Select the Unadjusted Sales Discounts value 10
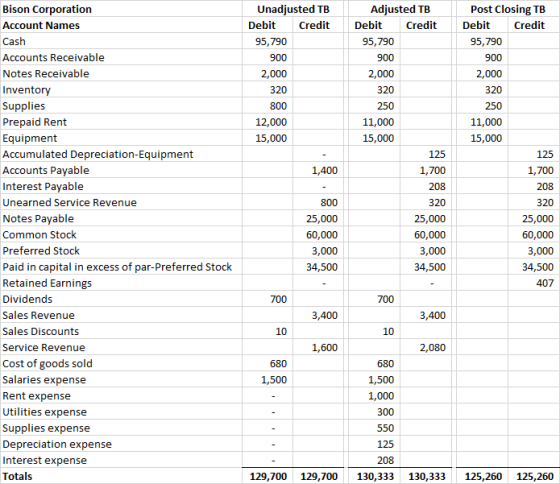 281,331
